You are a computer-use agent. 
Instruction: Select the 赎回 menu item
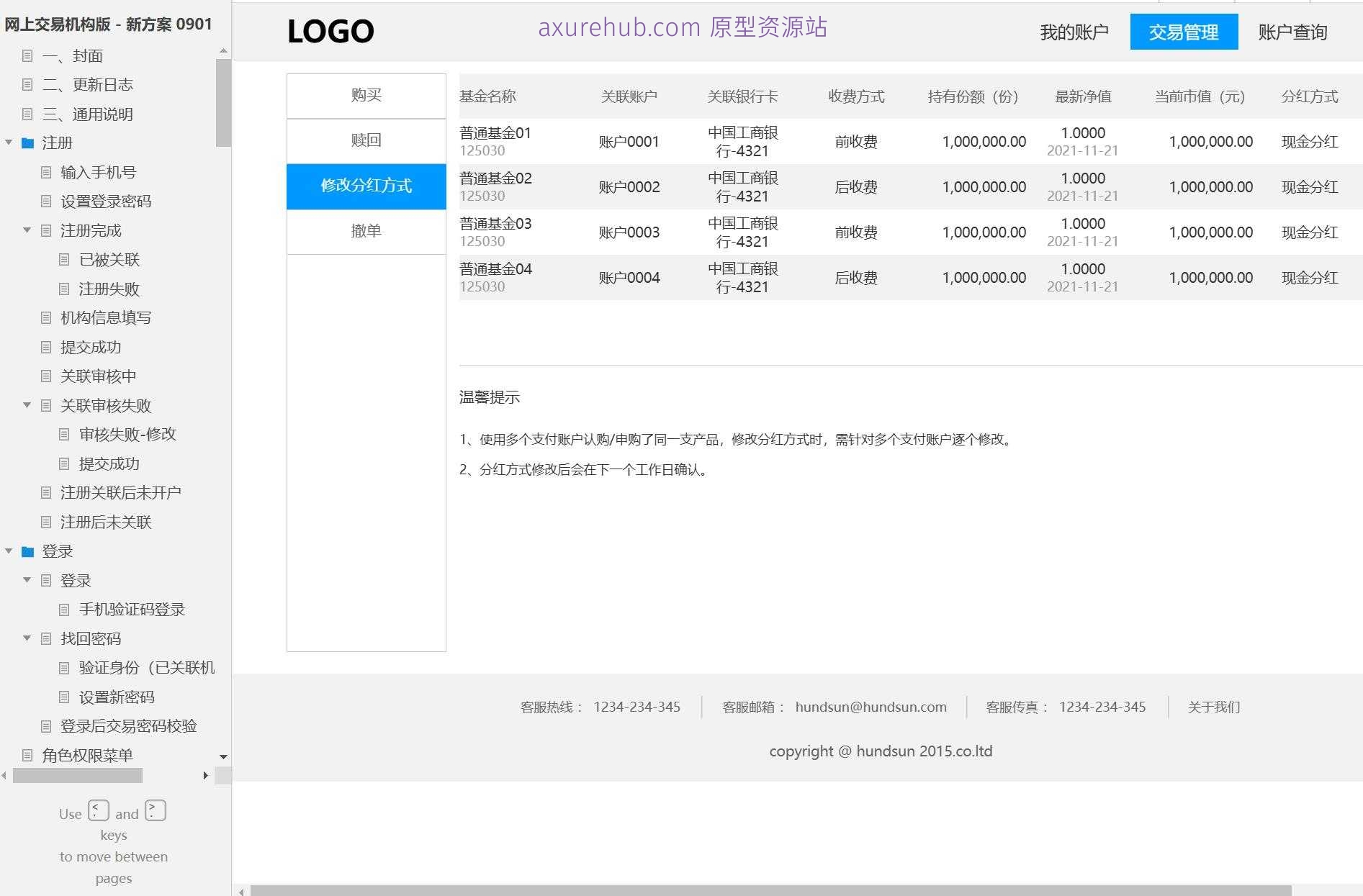coord(366,140)
